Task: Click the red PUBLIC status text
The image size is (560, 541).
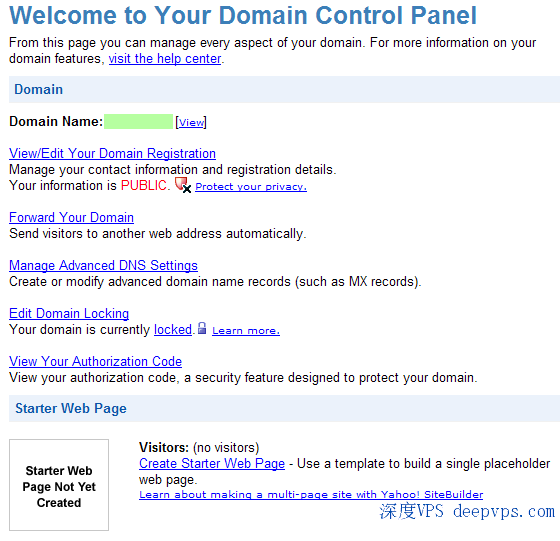Action: coord(144,185)
